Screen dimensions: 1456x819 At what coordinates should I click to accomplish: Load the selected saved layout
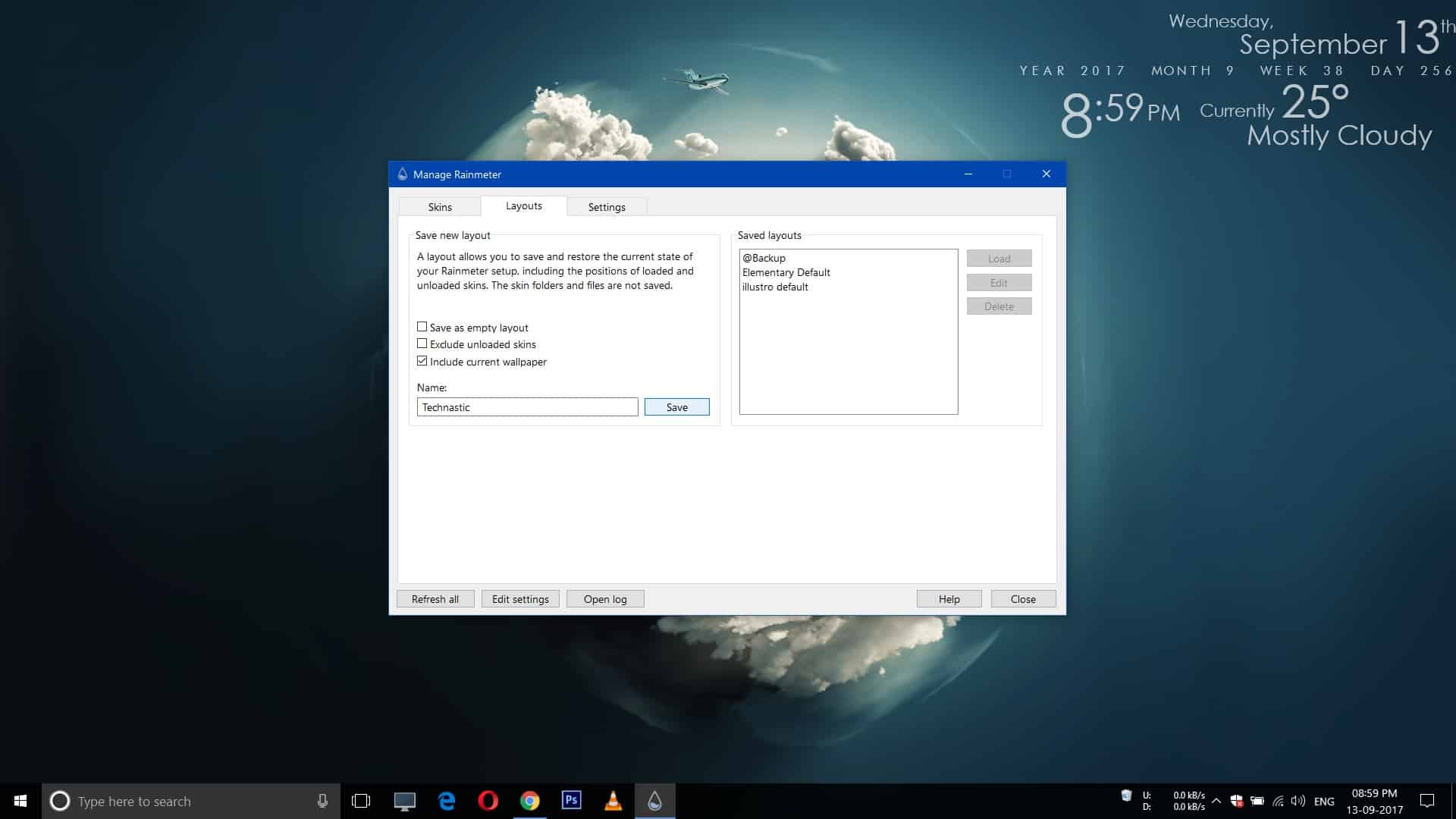point(998,258)
